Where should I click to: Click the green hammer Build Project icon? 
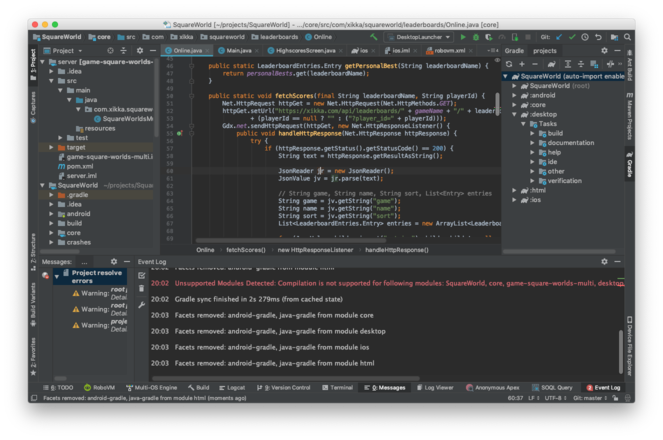(x=373, y=37)
